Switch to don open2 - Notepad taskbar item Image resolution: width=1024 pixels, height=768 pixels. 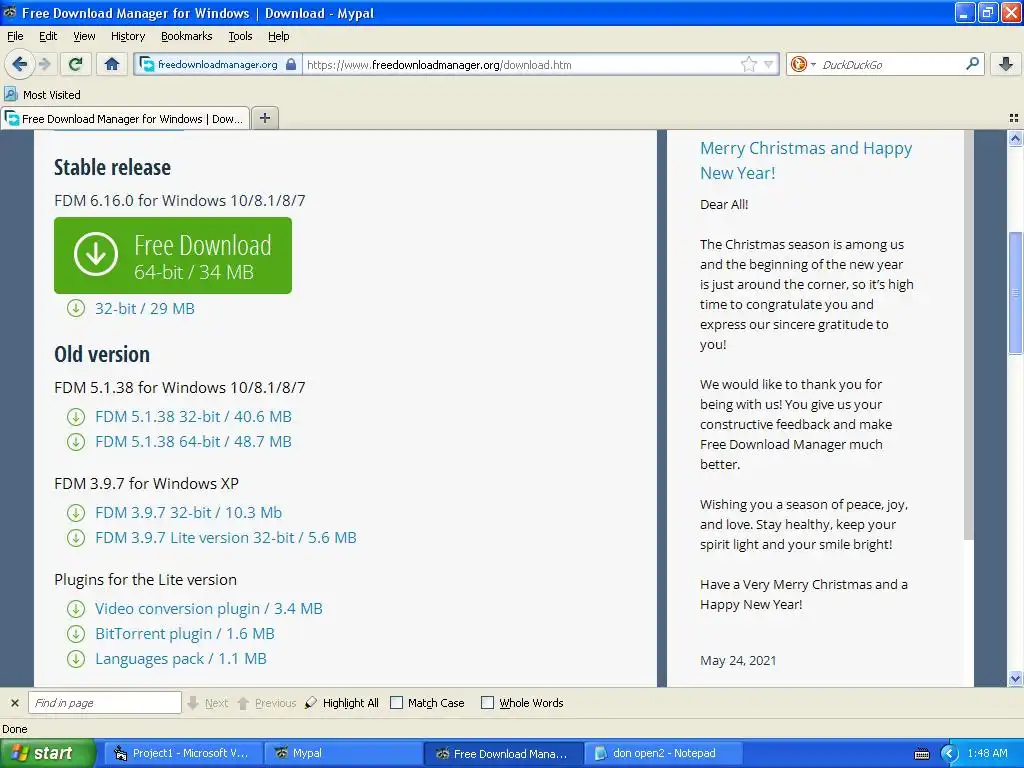click(x=662, y=753)
